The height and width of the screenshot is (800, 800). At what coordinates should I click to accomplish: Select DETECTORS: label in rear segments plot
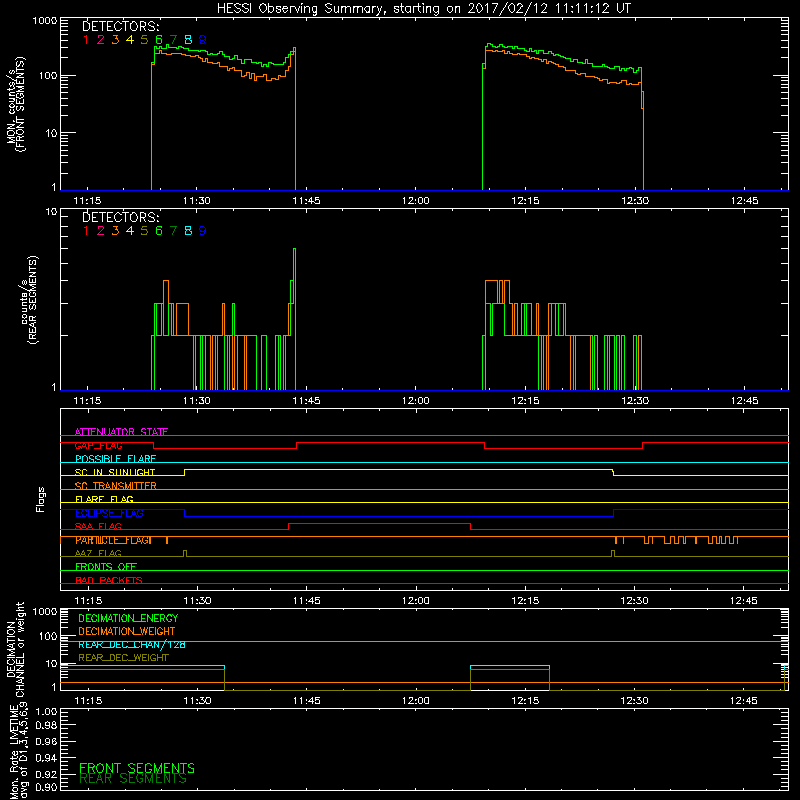tap(121, 217)
